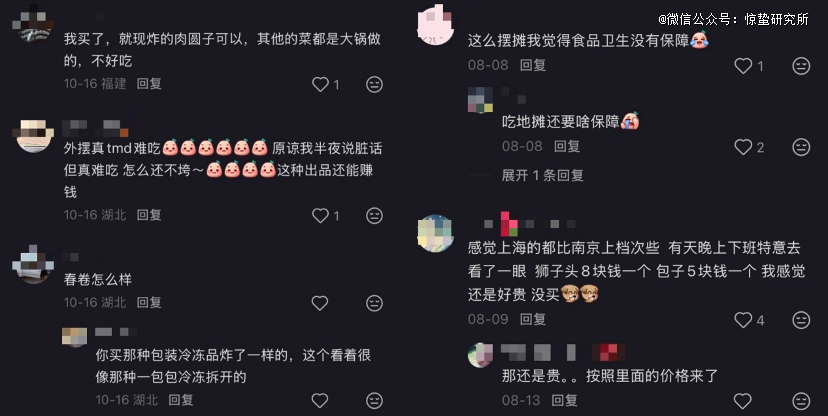The height and width of the screenshot is (416, 828).
Task: Dislike the 春卷怎么样 comment
Action: 374,303
